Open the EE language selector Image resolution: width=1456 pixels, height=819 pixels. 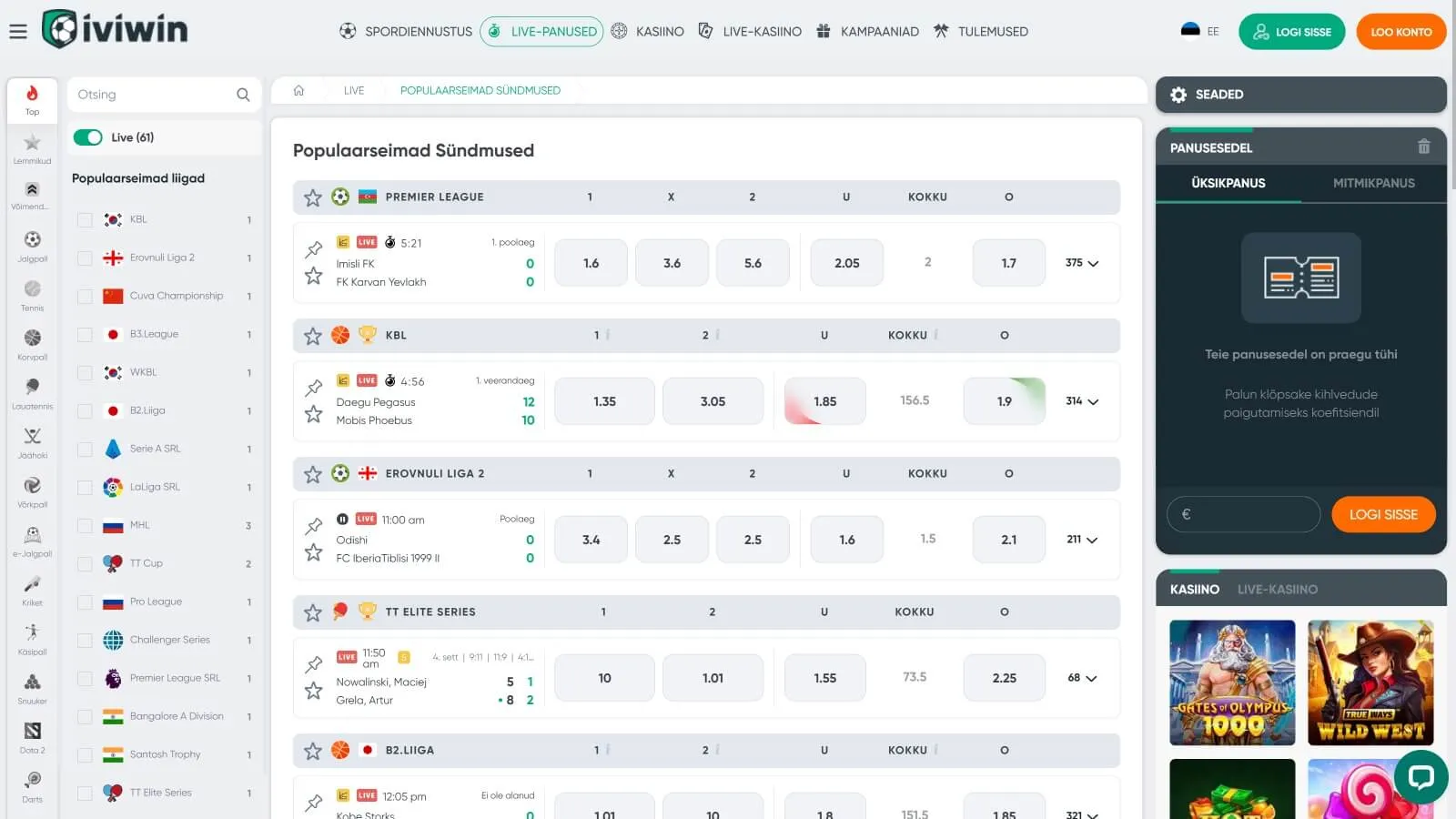[1199, 32]
